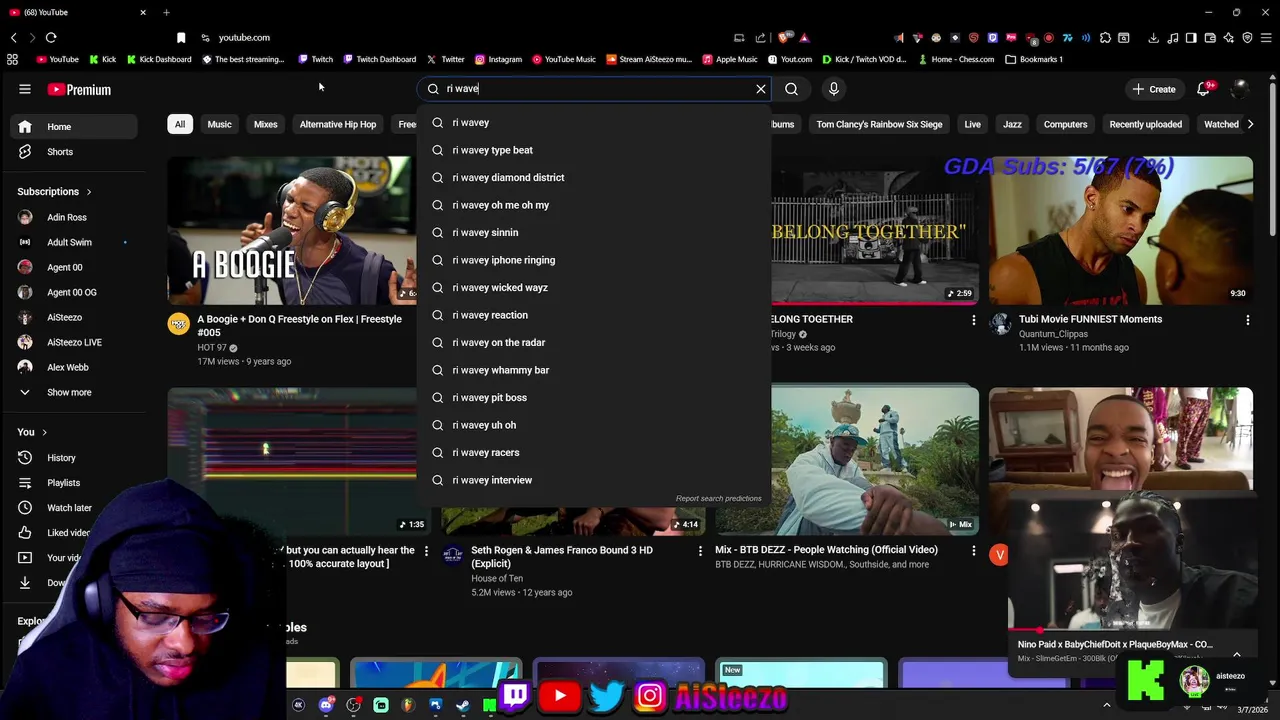
Task: Select the Music filter chip
Action: click(x=219, y=124)
